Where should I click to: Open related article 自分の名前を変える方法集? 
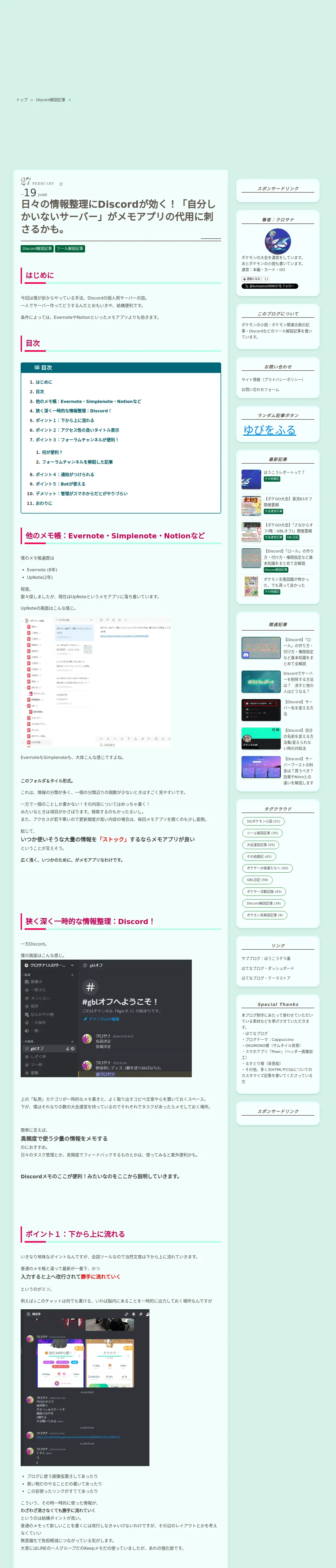click(x=298, y=739)
